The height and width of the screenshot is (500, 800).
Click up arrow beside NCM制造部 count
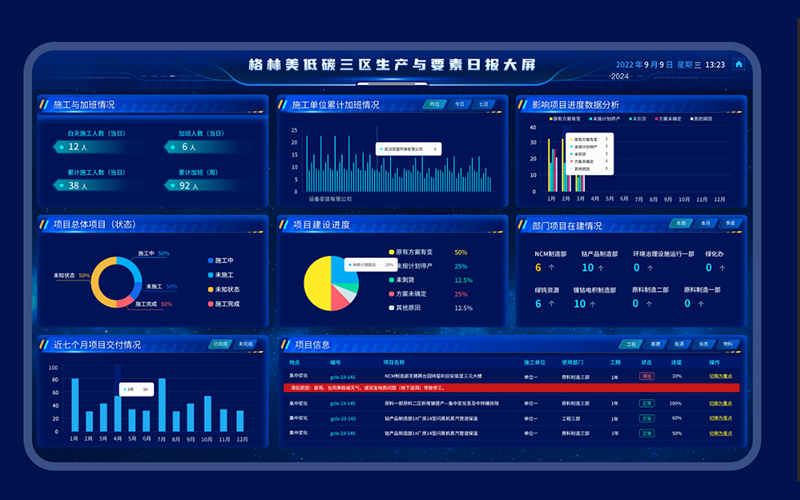pyautogui.click(x=552, y=267)
